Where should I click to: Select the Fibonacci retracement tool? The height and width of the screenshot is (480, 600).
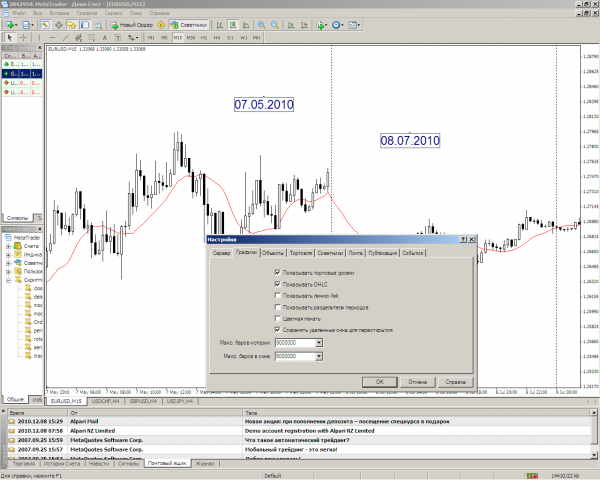pyautogui.click(x=91, y=38)
